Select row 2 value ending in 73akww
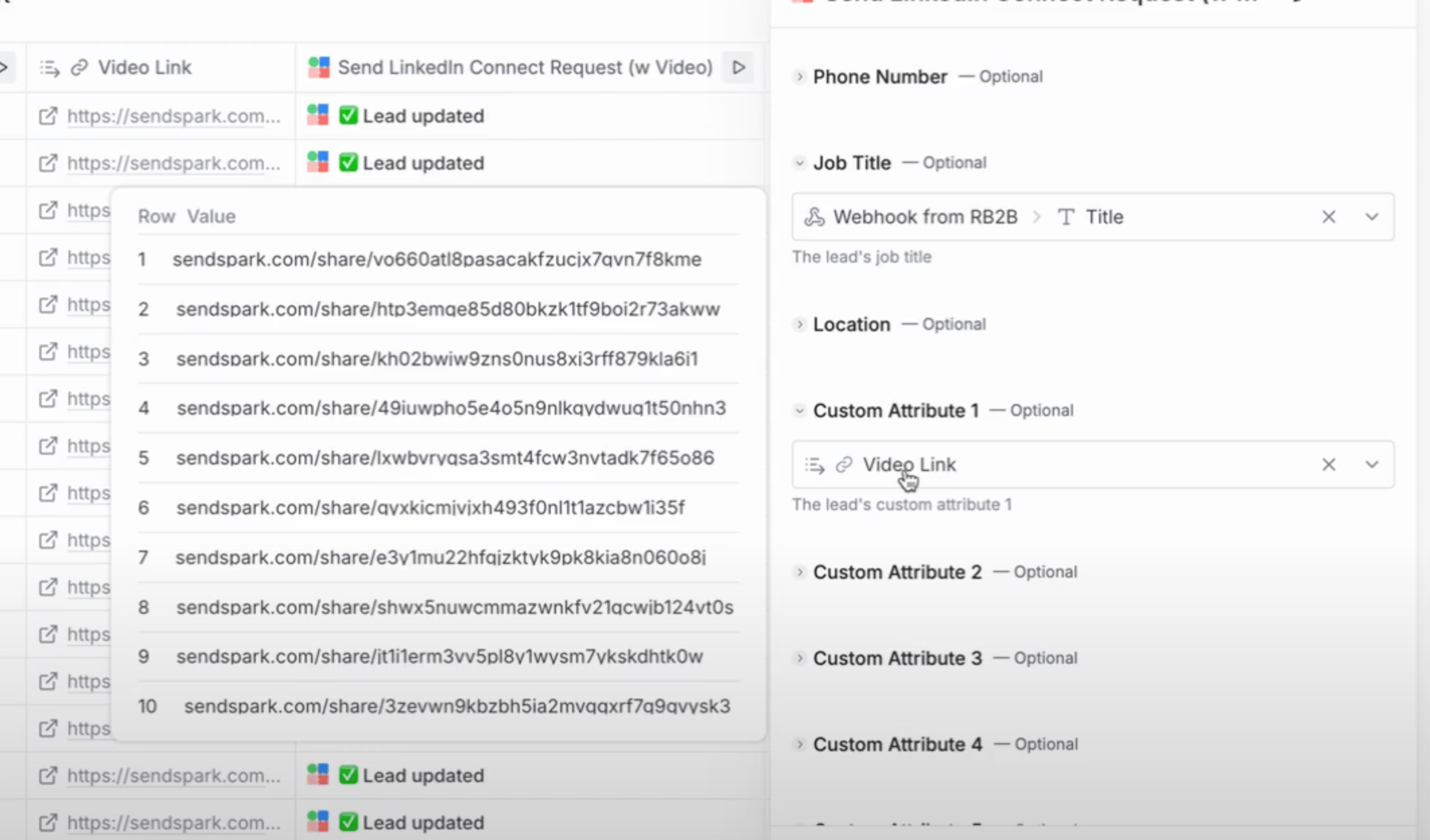This screenshot has width=1430, height=840. tap(448, 309)
